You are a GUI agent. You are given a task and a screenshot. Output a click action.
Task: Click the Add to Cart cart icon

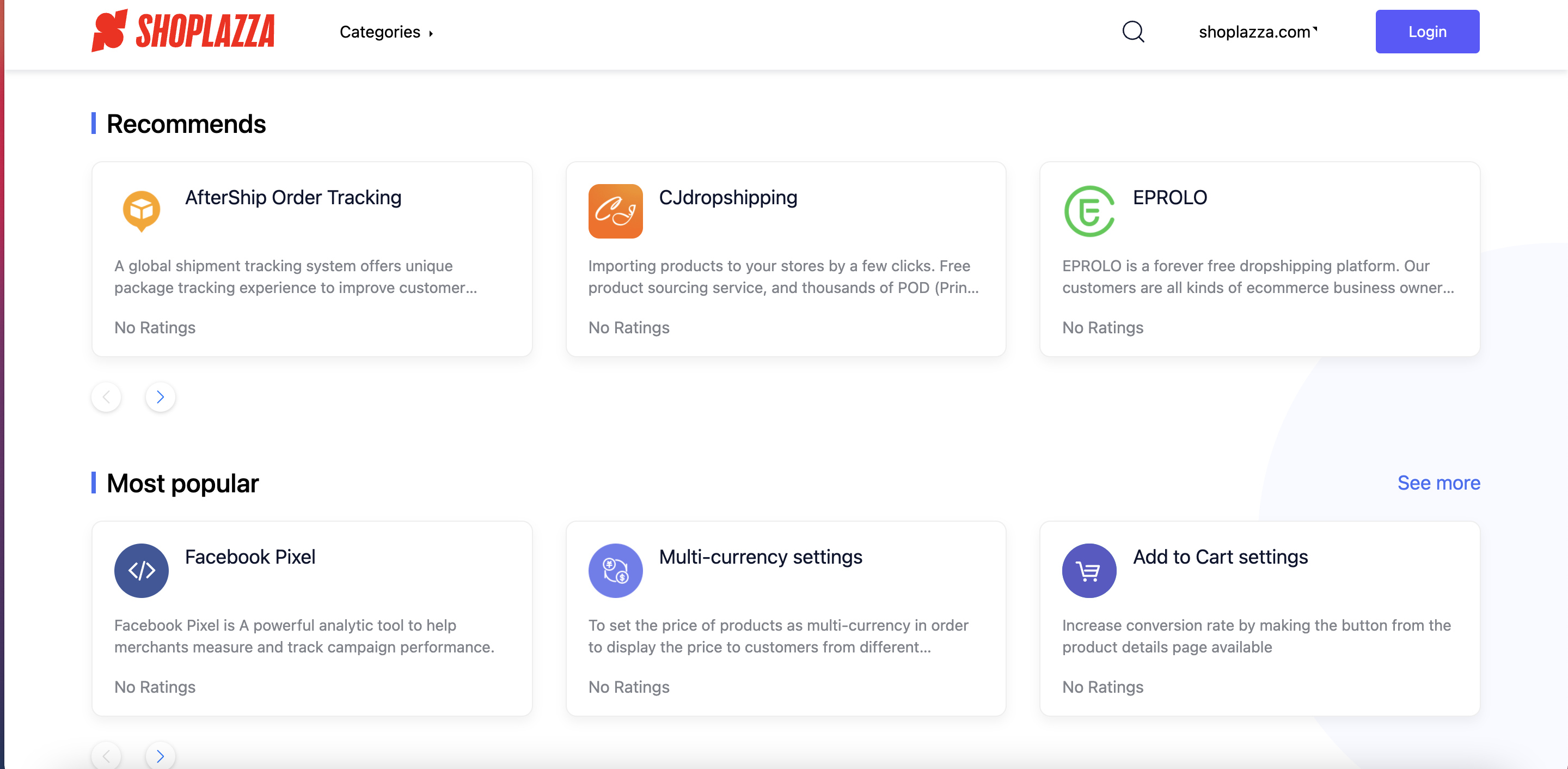click(1089, 571)
